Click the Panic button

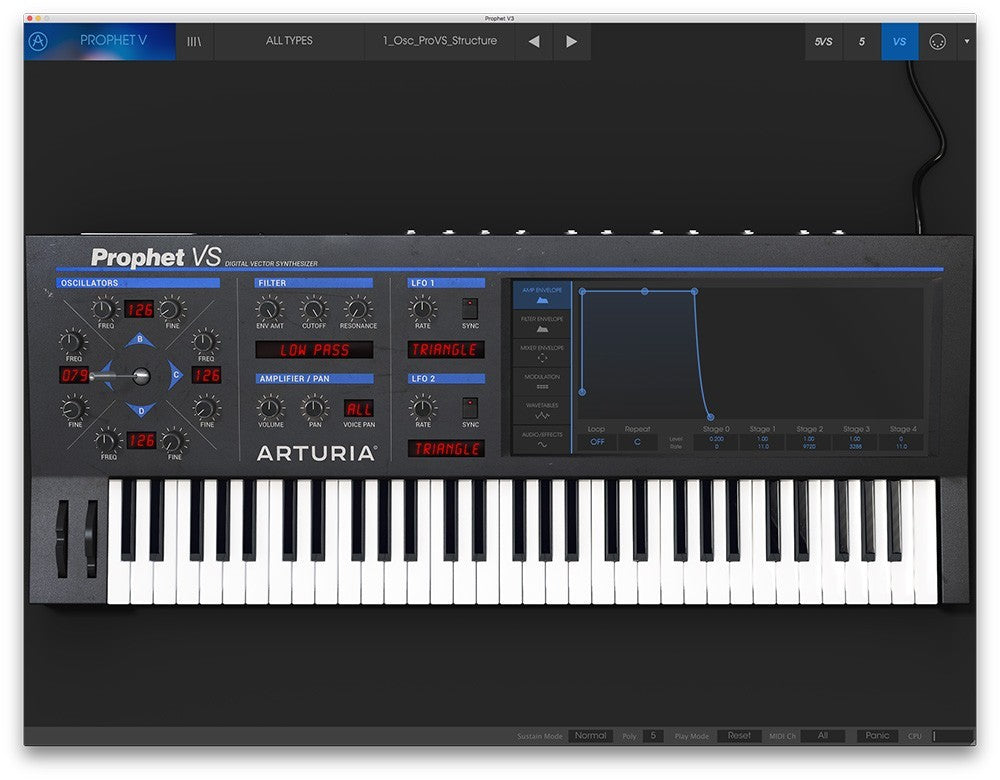(x=878, y=736)
